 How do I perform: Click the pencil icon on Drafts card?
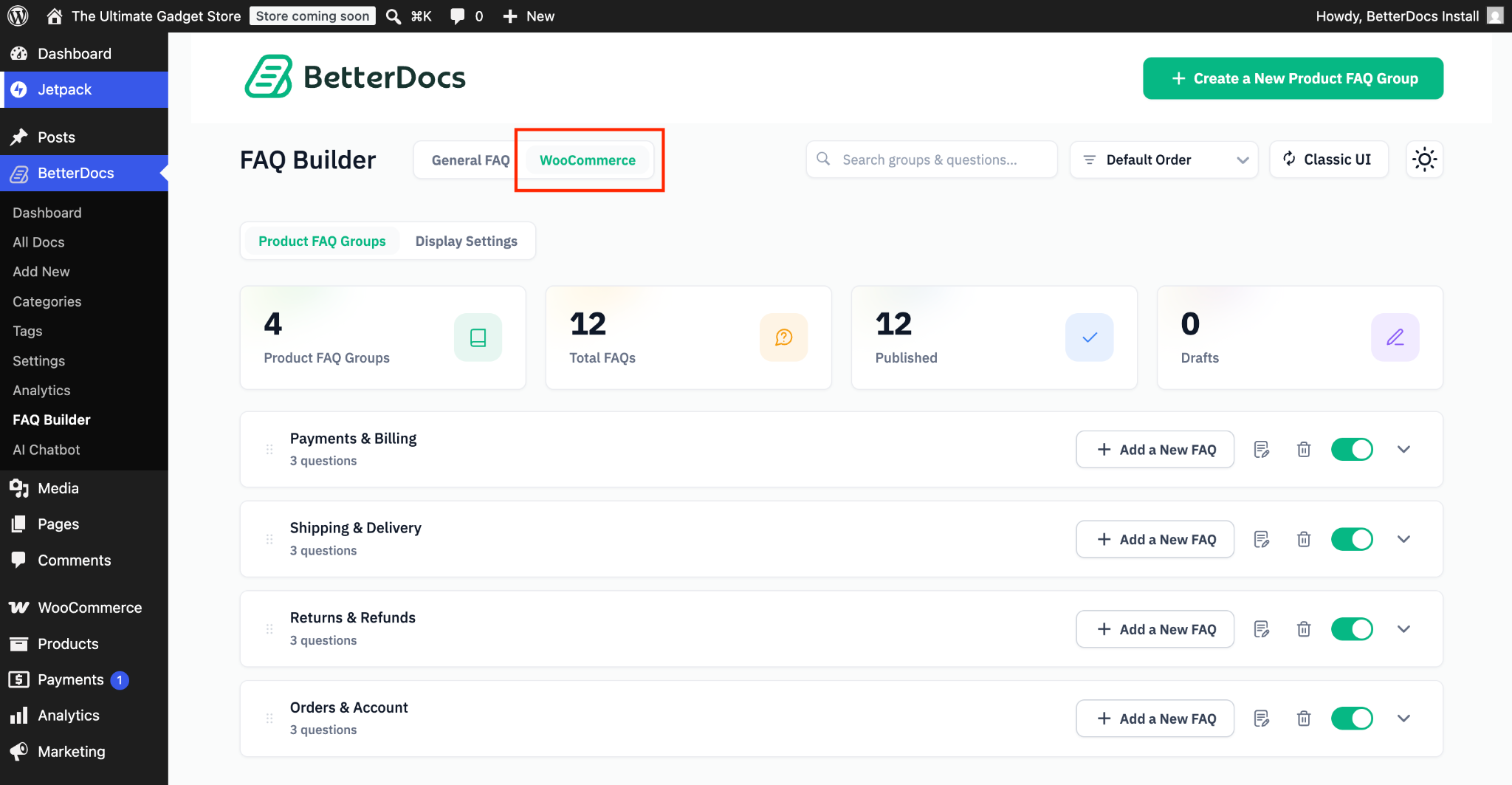1395,337
